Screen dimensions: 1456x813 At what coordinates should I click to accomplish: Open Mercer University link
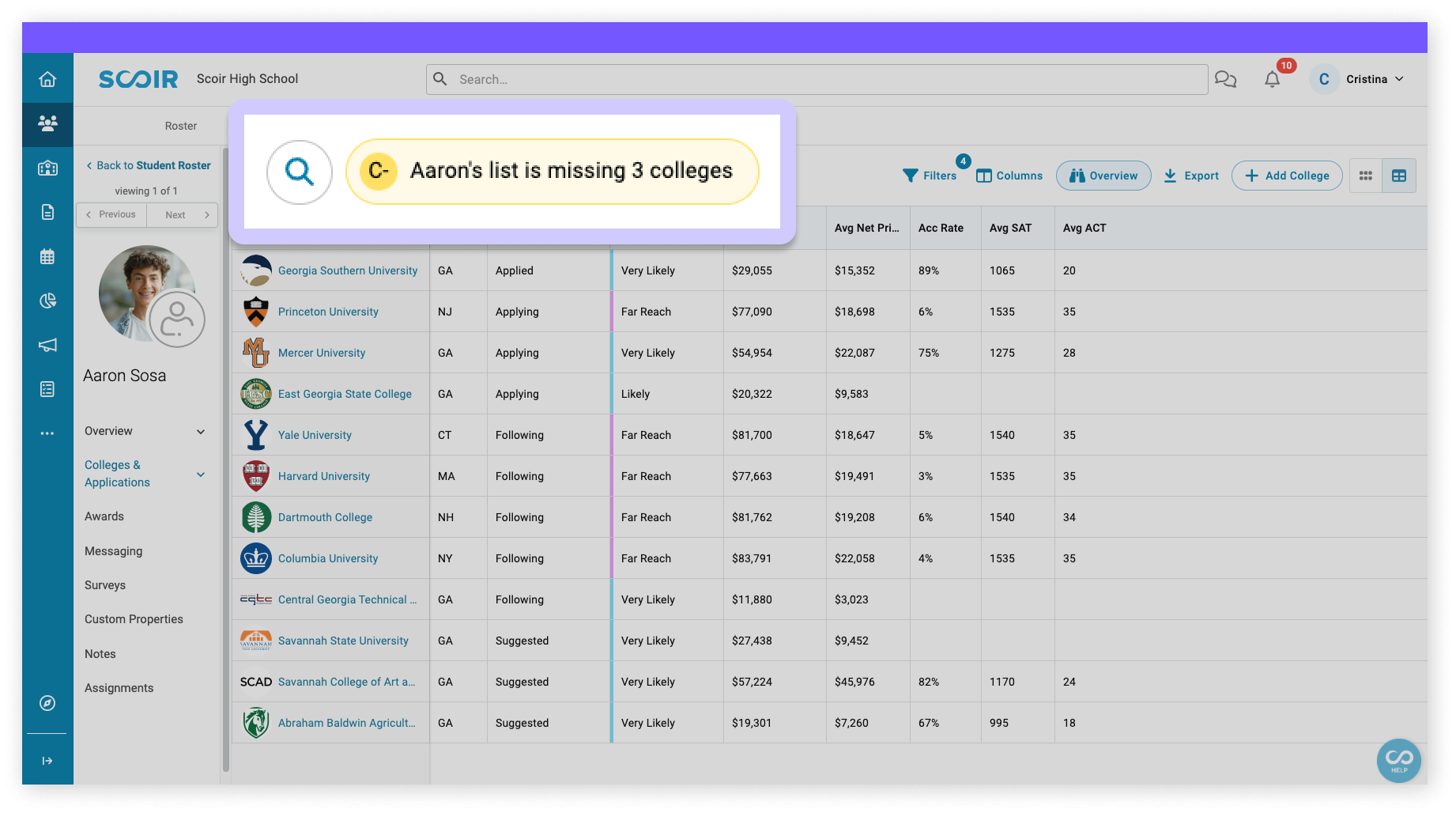(322, 353)
